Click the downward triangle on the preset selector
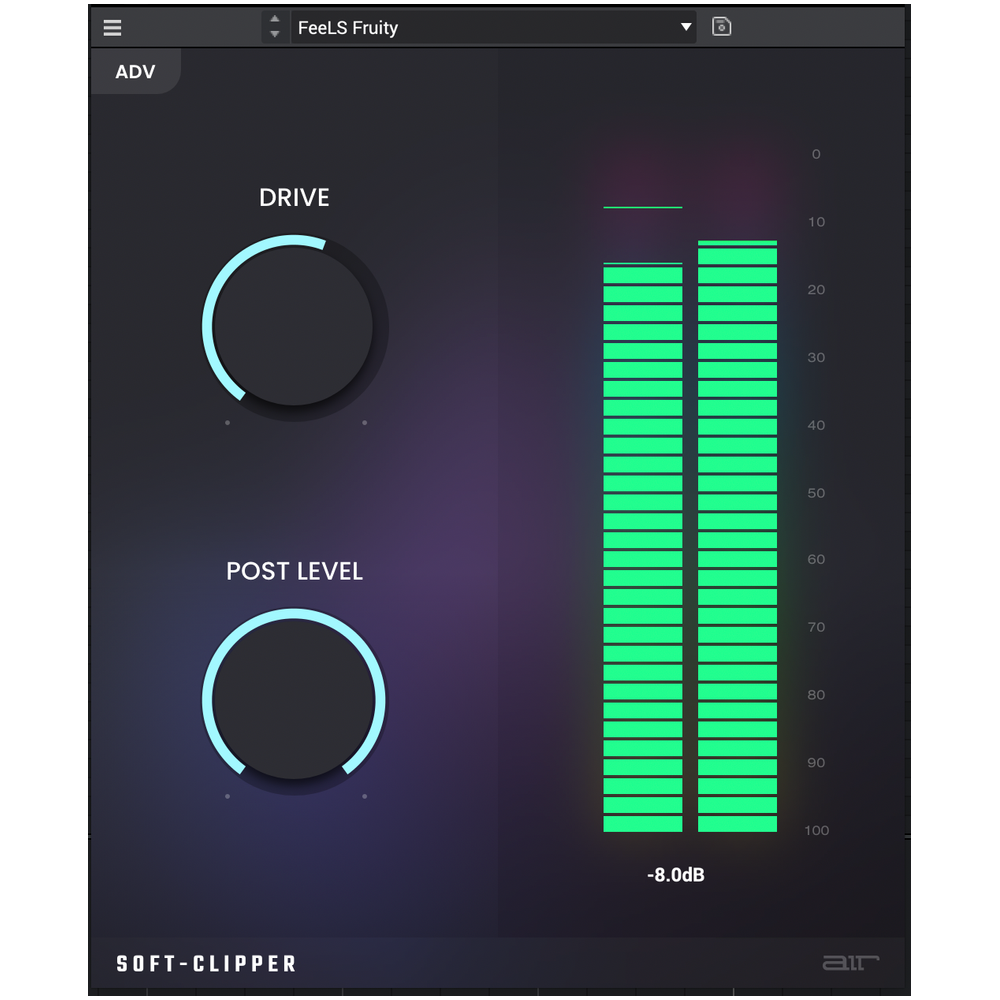Screen dimensions: 1000x1000 (684, 27)
